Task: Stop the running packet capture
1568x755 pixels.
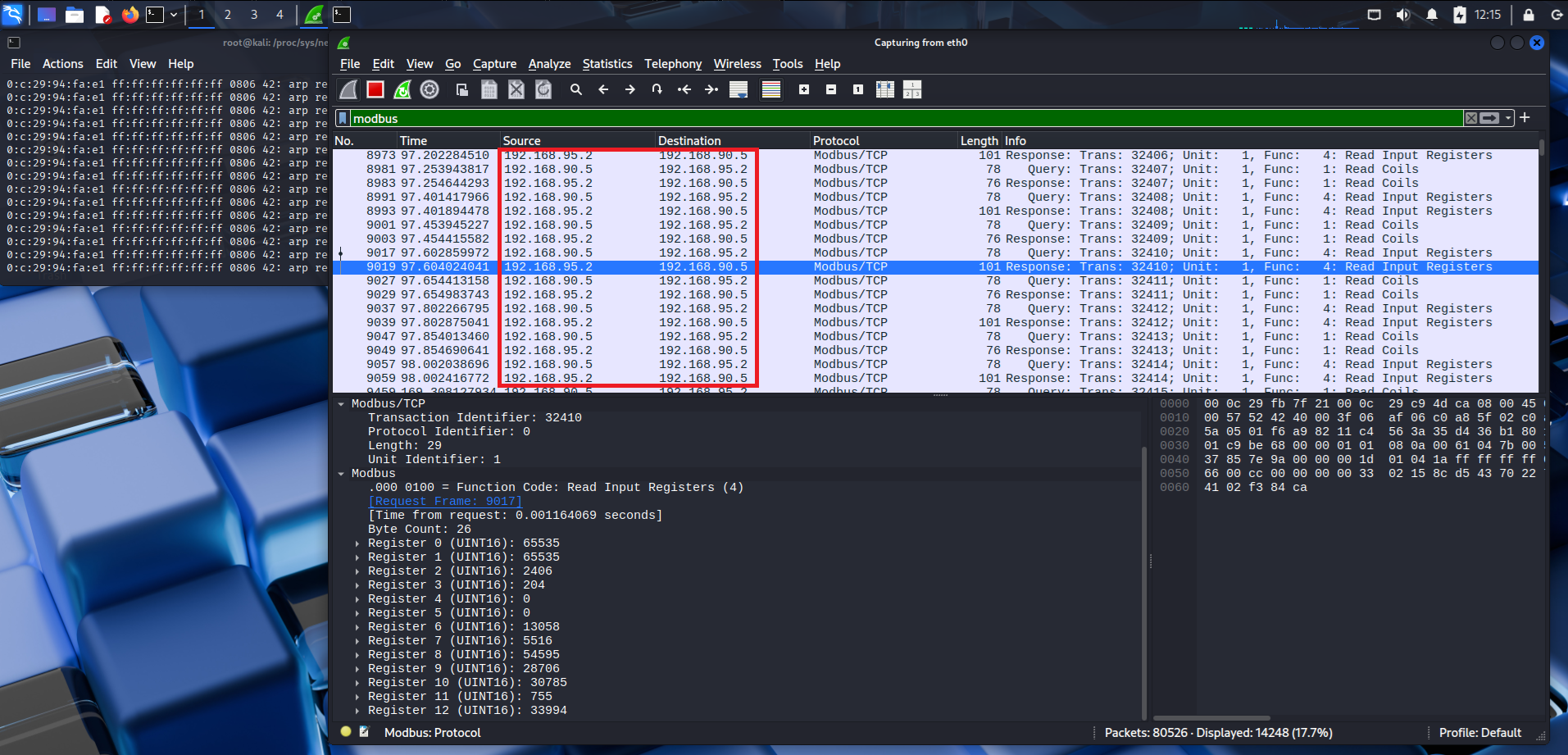Action: click(x=375, y=89)
